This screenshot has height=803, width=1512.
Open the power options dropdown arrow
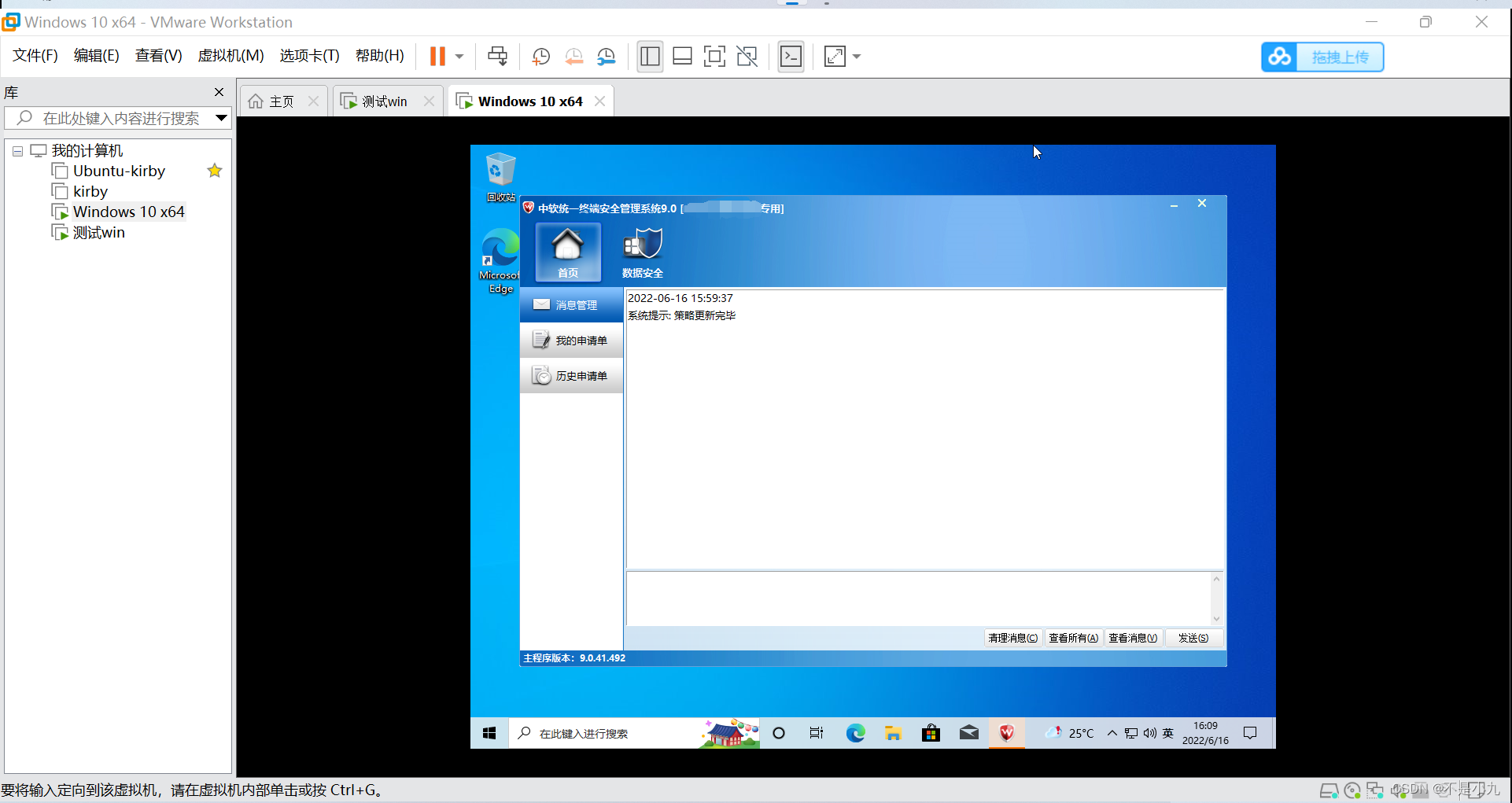click(x=459, y=57)
